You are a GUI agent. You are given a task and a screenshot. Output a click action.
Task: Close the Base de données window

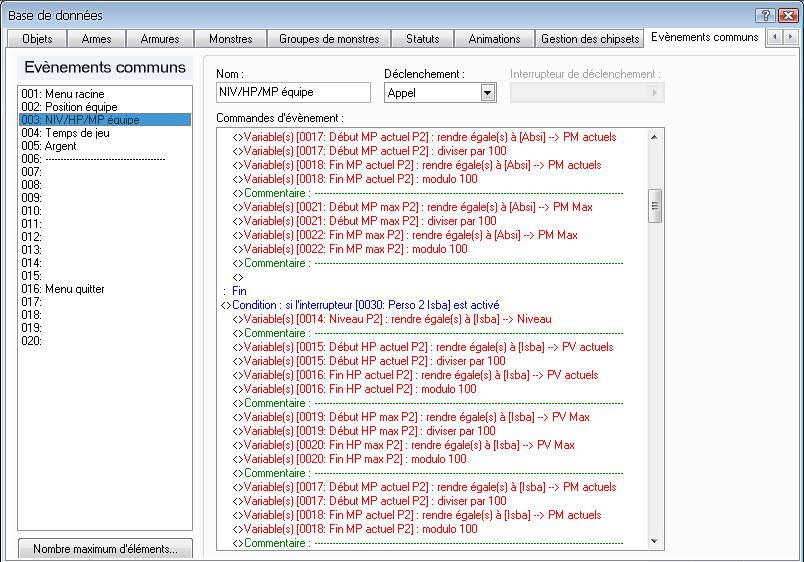click(x=788, y=15)
